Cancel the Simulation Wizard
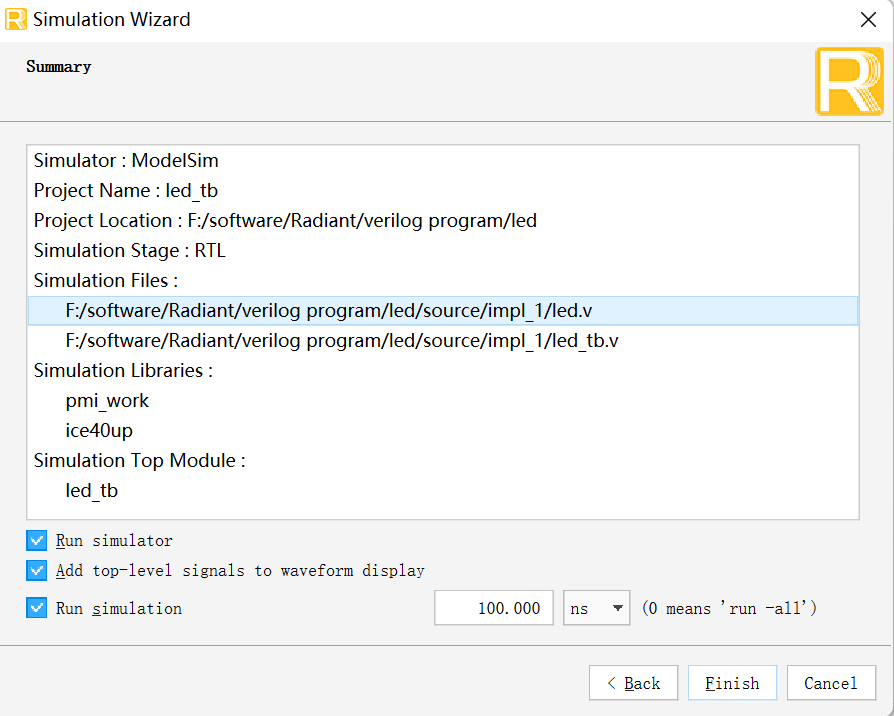The width and height of the screenshot is (894, 716). point(831,683)
